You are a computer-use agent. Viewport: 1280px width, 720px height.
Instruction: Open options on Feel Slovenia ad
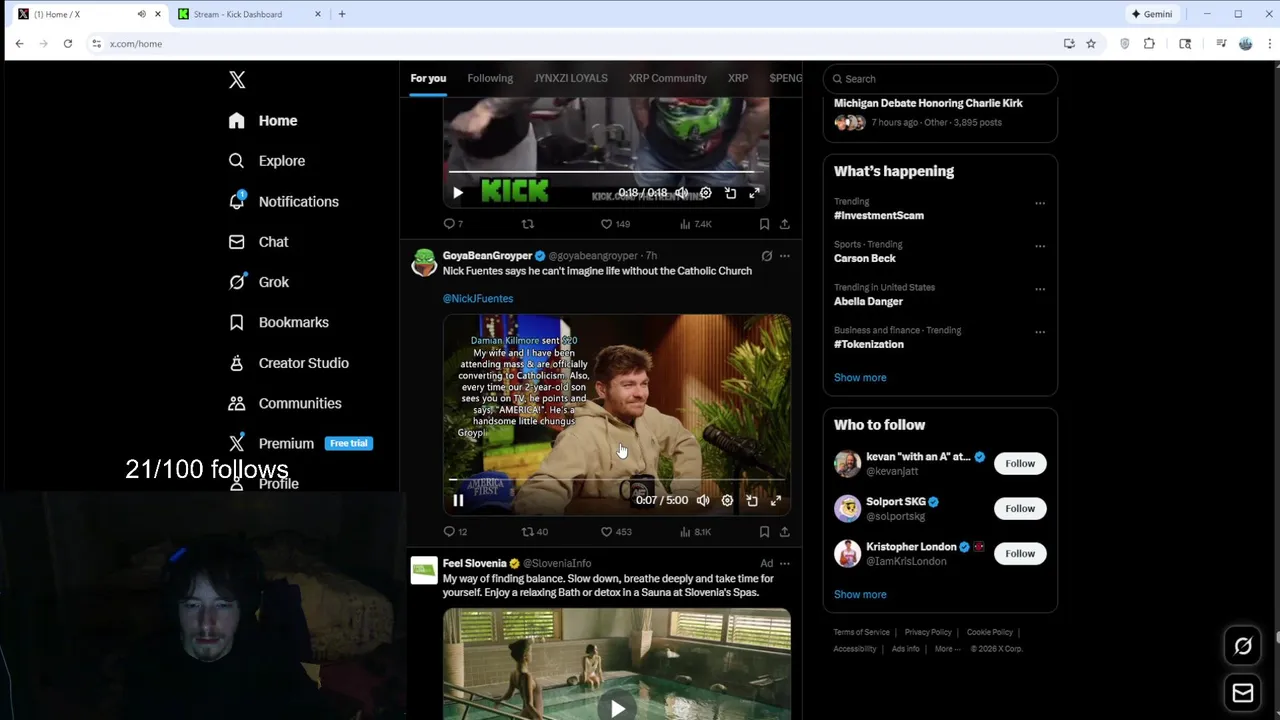pos(785,563)
